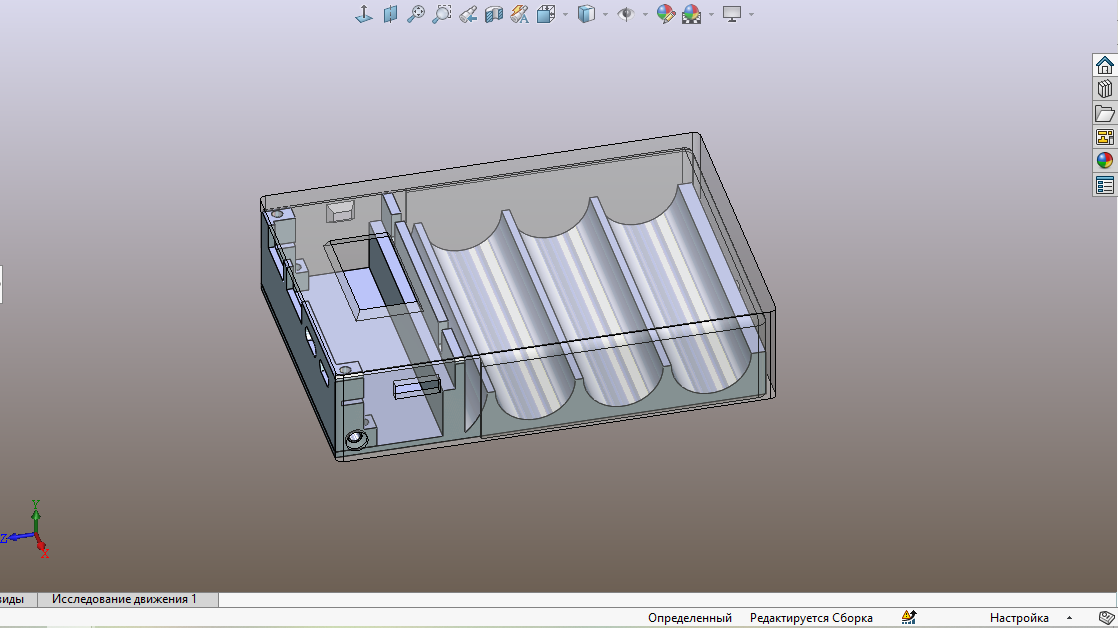This screenshot has height=628, width=1118.
Task: Expand the View Settings monitor dropdown arrow
Action: click(x=751, y=14)
